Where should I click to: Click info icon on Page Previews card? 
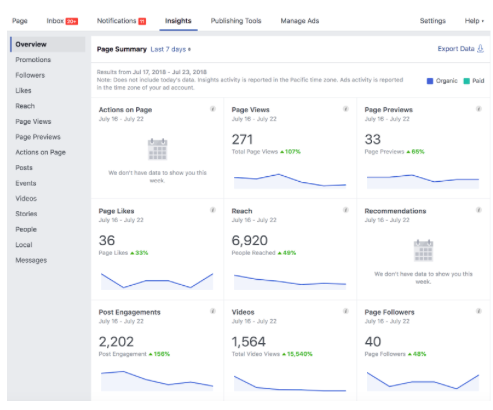pyautogui.click(x=478, y=109)
